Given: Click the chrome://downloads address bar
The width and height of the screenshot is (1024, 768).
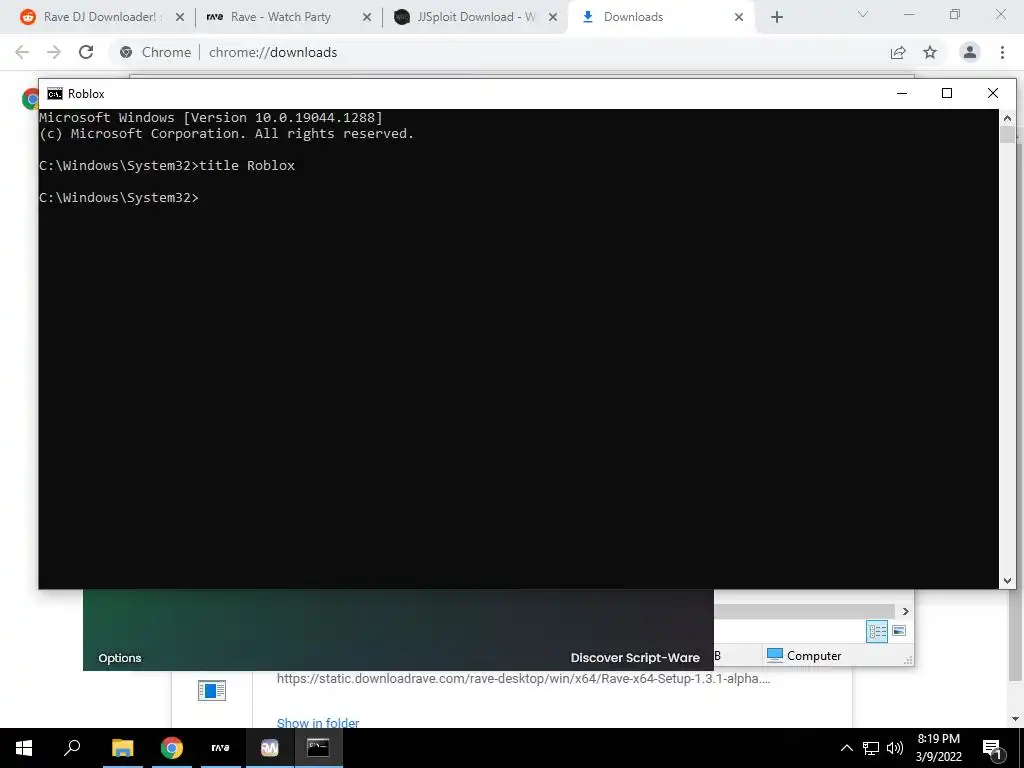Looking at the screenshot, I should point(496,52).
